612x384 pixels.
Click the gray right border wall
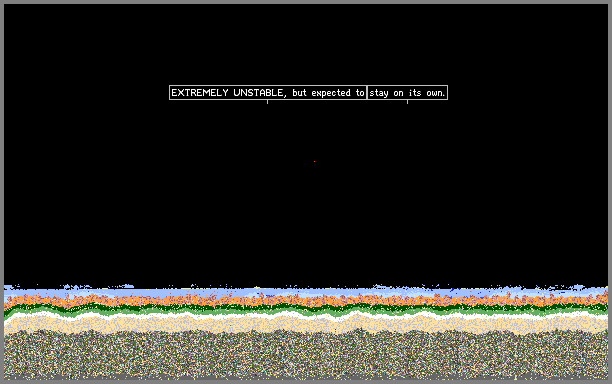pyautogui.click(x=610, y=192)
